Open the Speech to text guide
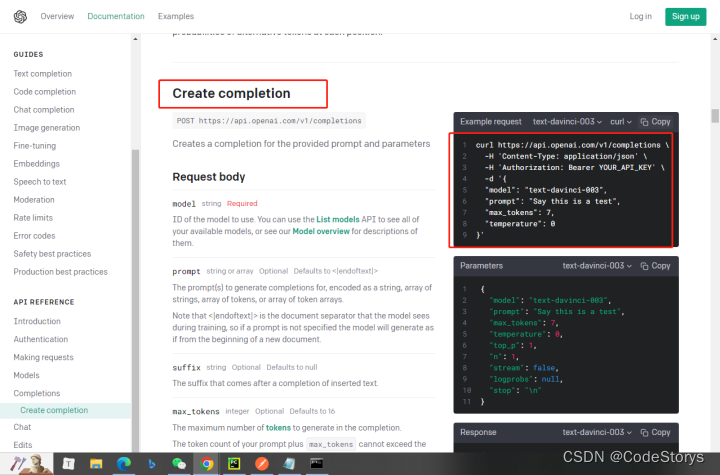 [40, 181]
